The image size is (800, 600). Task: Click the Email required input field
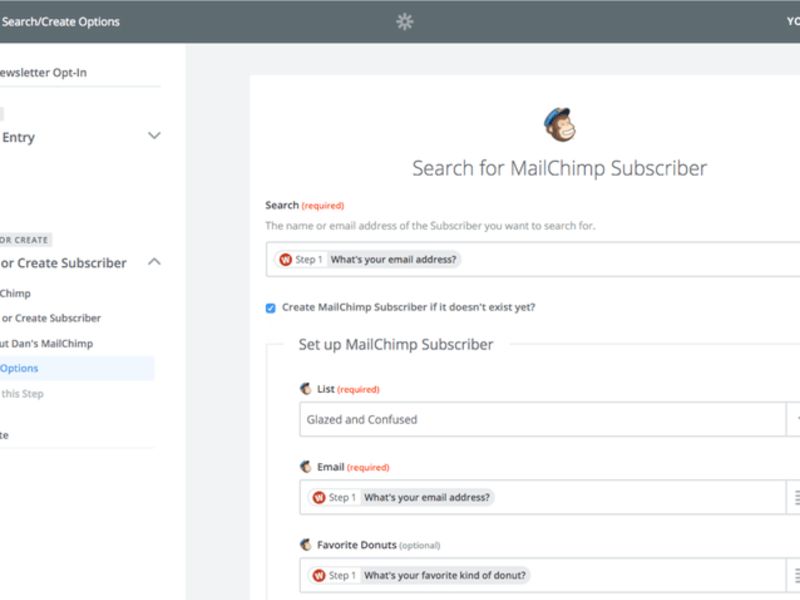coord(542,497)
